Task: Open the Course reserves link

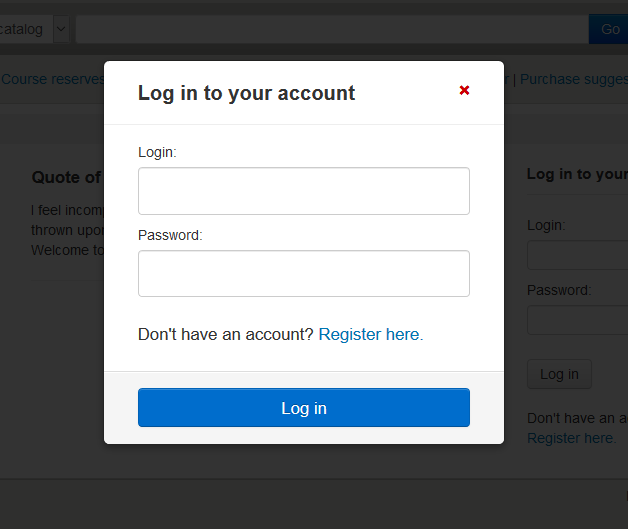Action: (x=52, y=79)
